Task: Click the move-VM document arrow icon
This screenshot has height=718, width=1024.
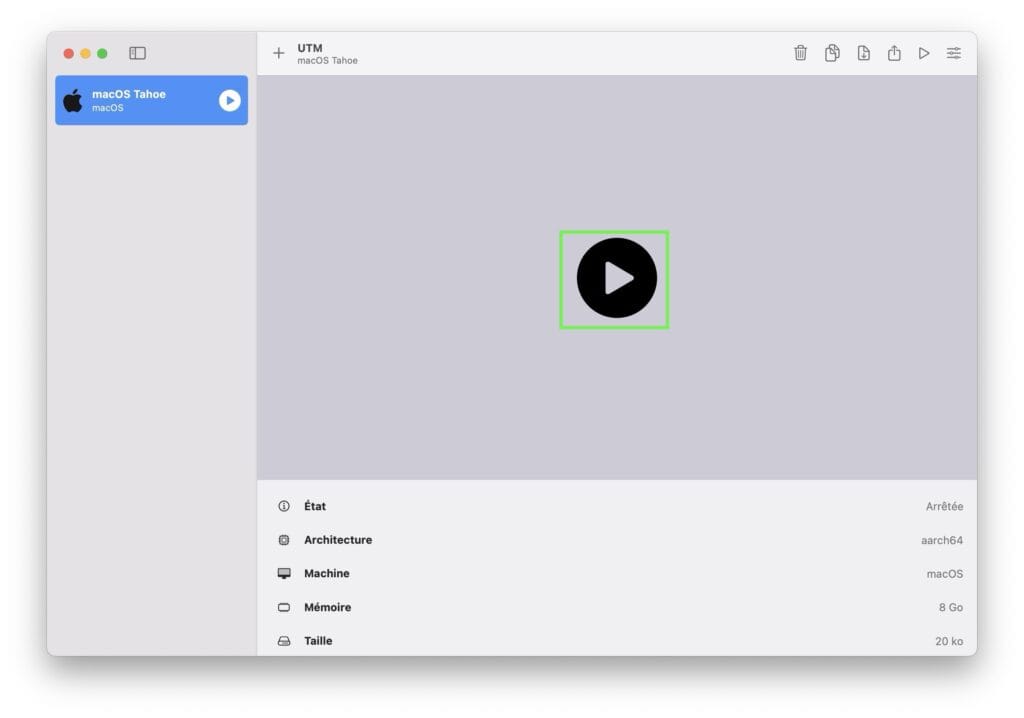Action: (x=863, y=53)
